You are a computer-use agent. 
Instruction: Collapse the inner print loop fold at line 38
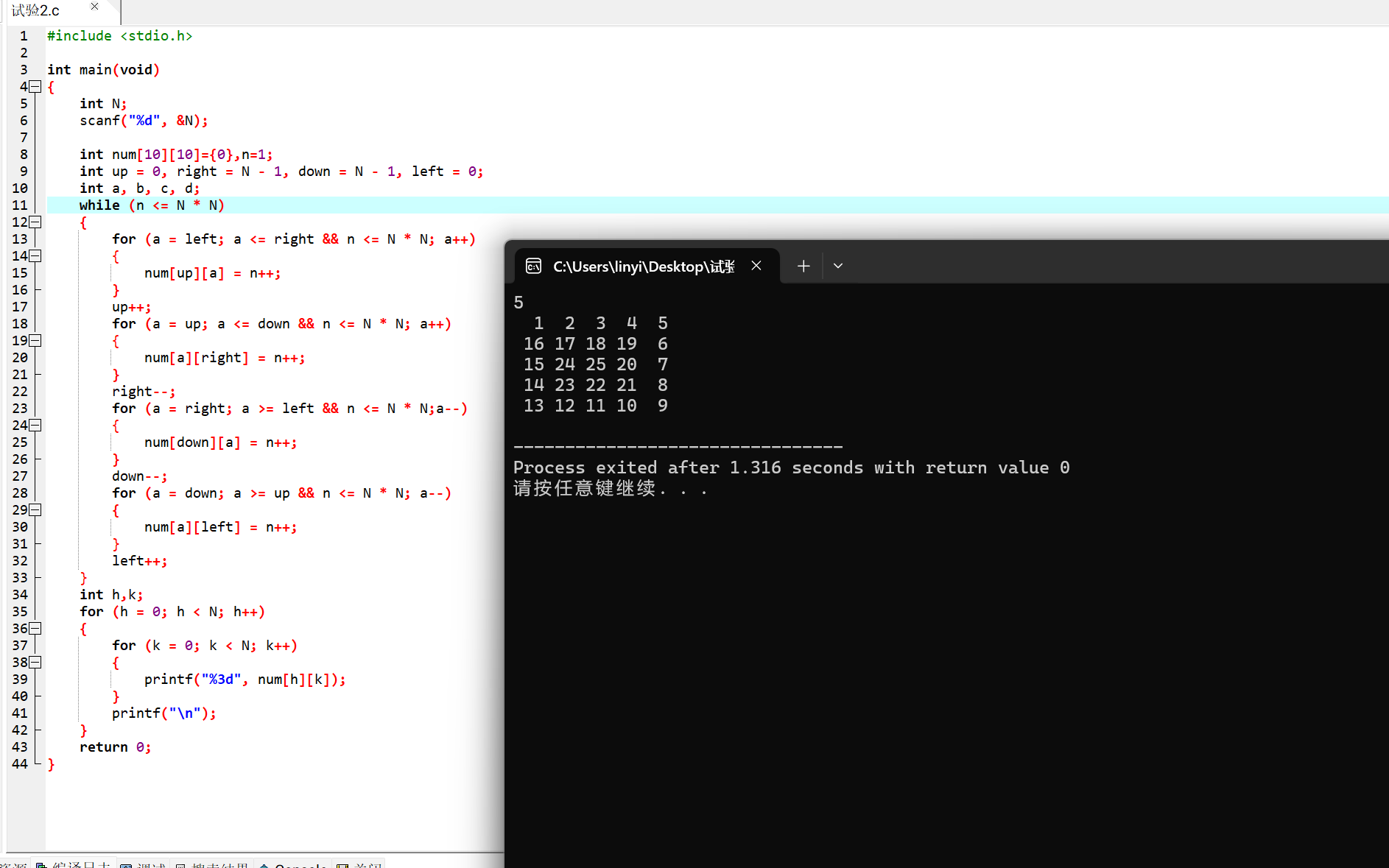coord(35,662)
